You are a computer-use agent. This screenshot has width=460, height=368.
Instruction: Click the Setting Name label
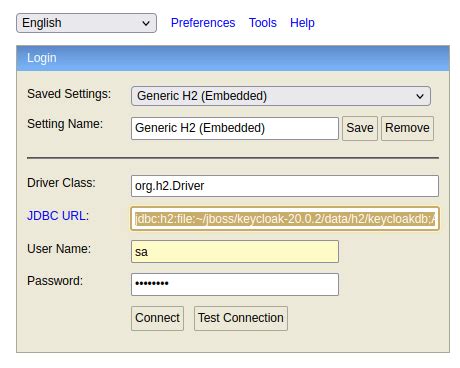[65, 124]
